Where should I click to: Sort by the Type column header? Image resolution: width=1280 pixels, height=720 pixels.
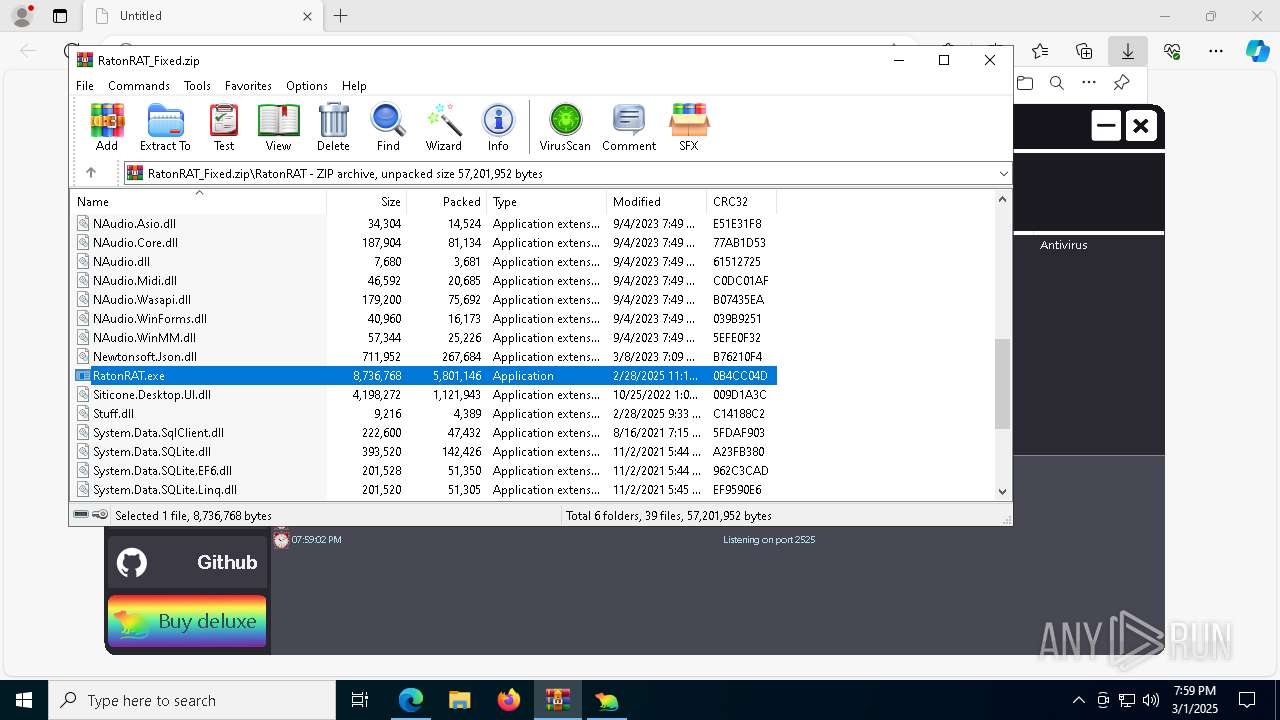click(547, 202)
